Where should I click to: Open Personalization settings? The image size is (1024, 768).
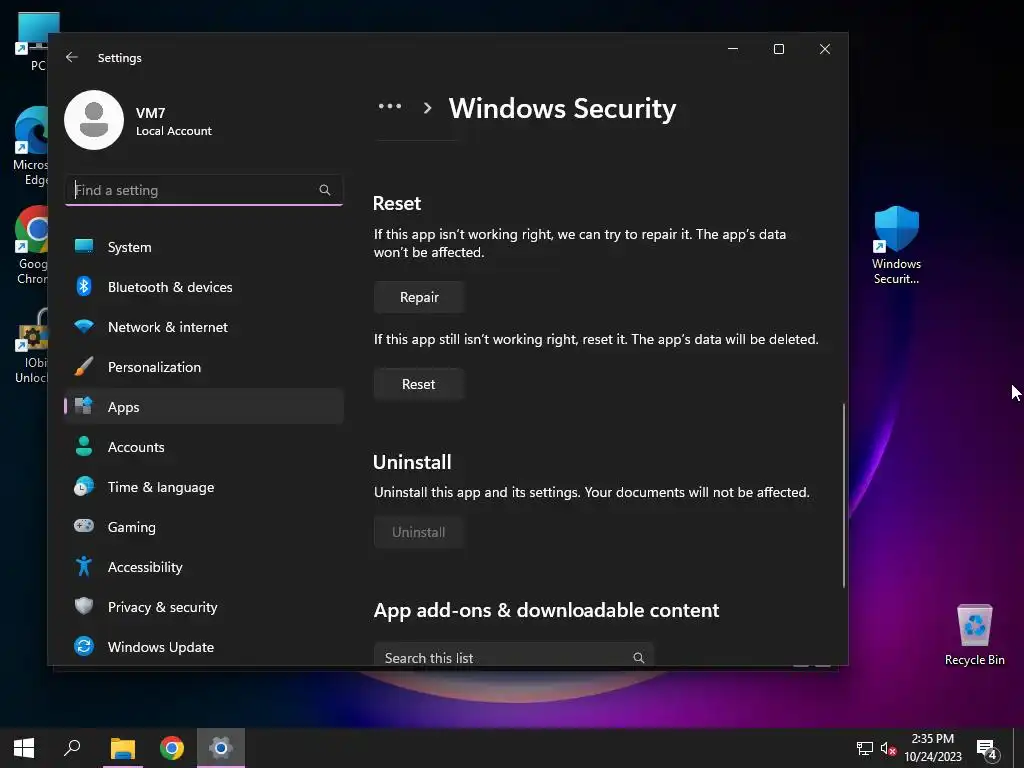click(204, 367)
